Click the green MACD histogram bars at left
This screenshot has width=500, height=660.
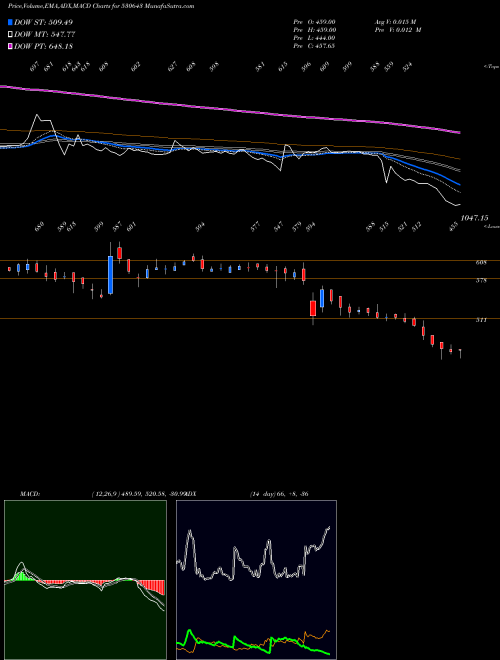pos(20,576)
